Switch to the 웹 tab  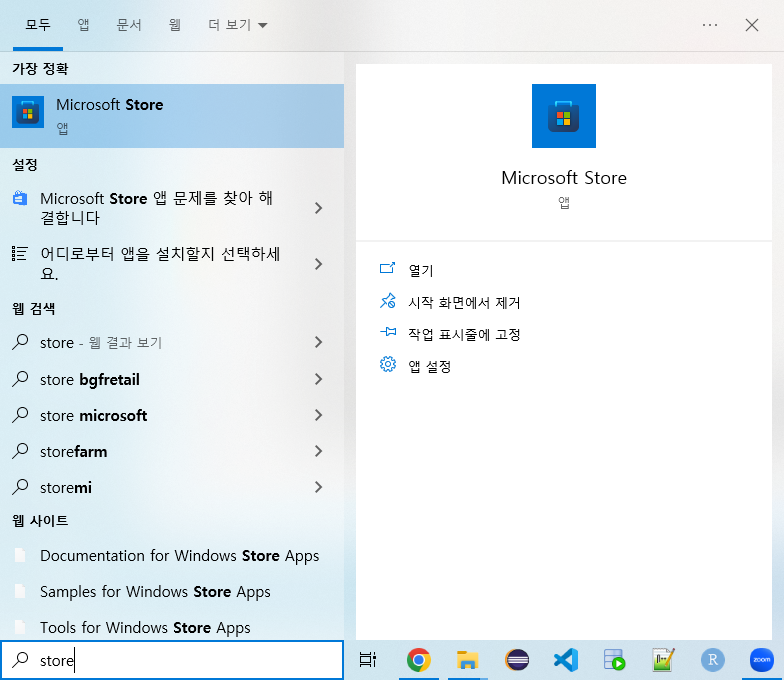(x=174, y=24)
